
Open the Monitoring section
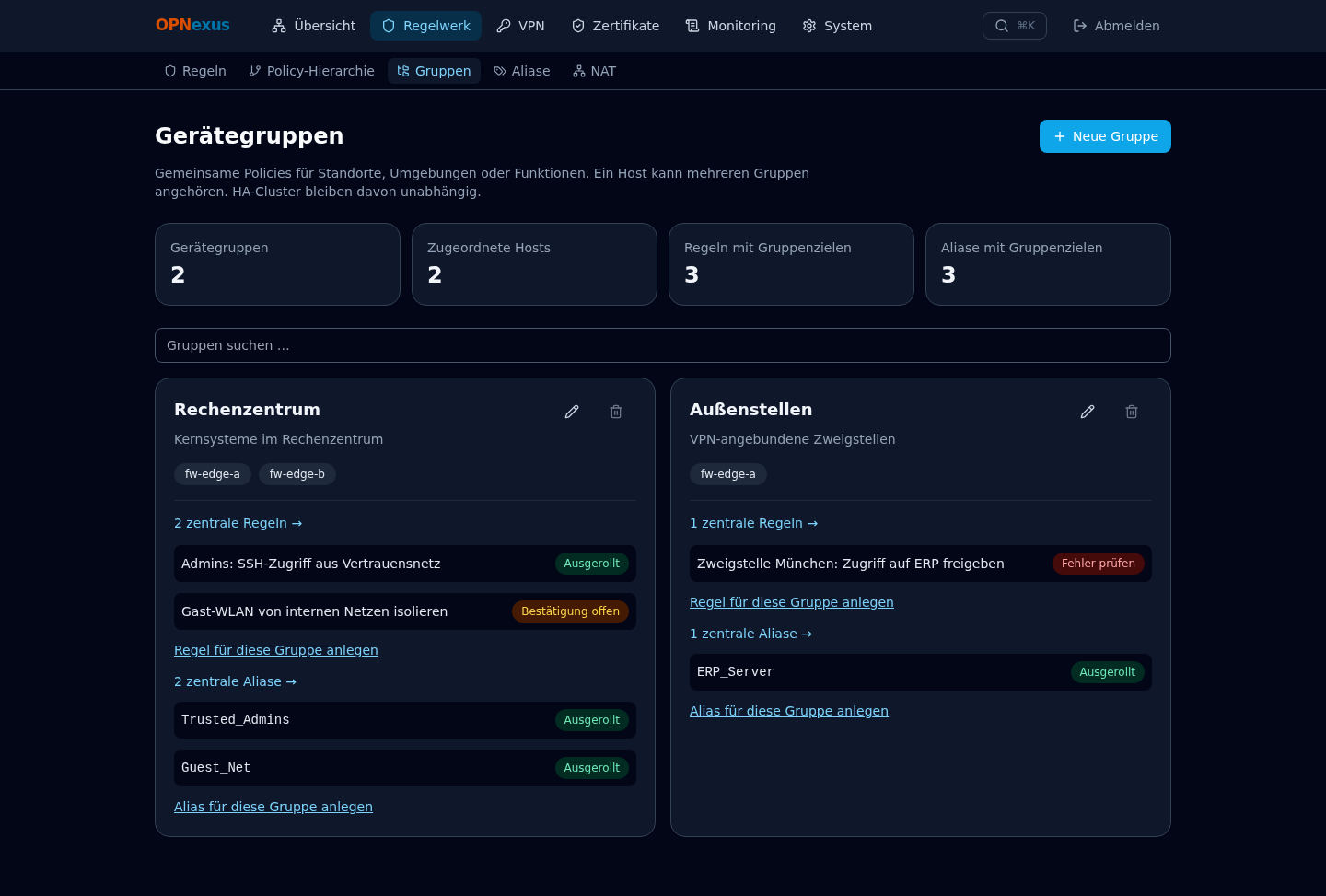731,26
